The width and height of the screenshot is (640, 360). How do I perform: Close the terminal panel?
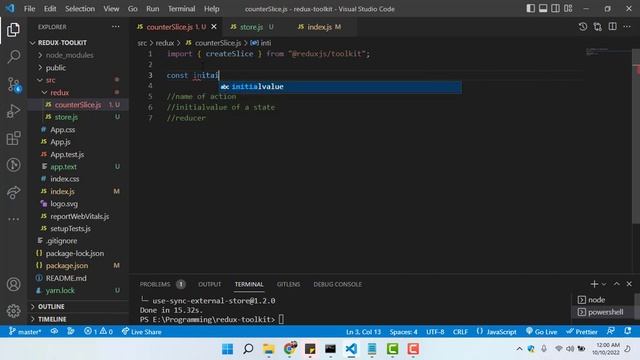click(x=629, y=284)
